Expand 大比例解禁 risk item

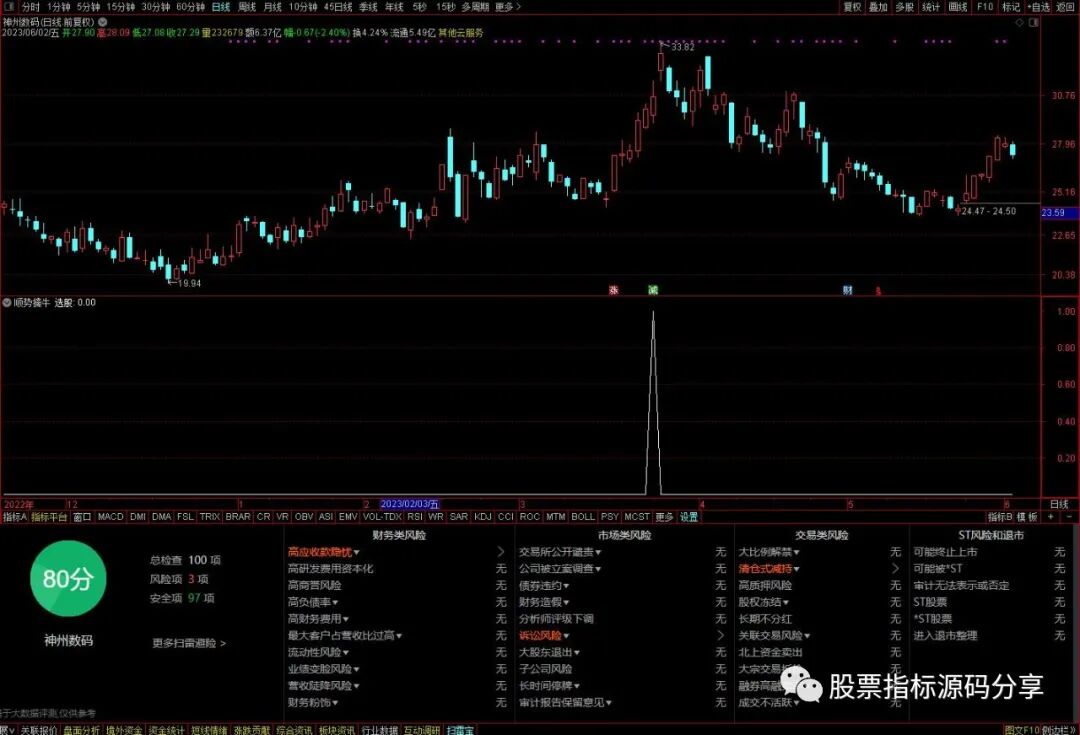point(769,552)
